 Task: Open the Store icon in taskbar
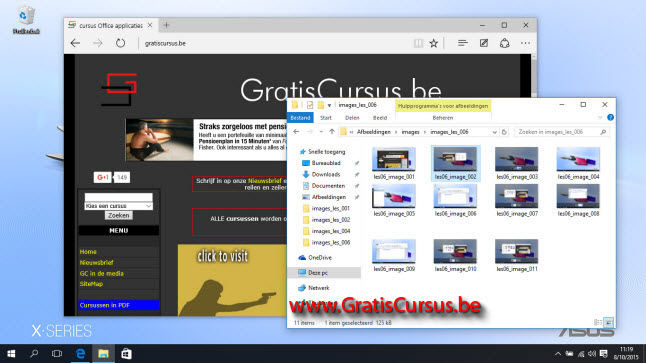coord(126,354)
